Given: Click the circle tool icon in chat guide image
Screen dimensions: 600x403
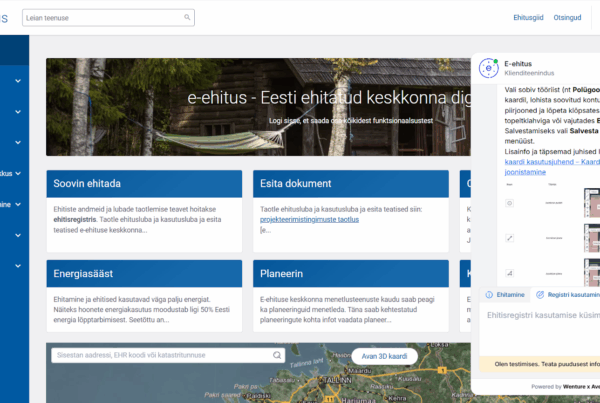Looking at the screenshot, I should point(509,203).
